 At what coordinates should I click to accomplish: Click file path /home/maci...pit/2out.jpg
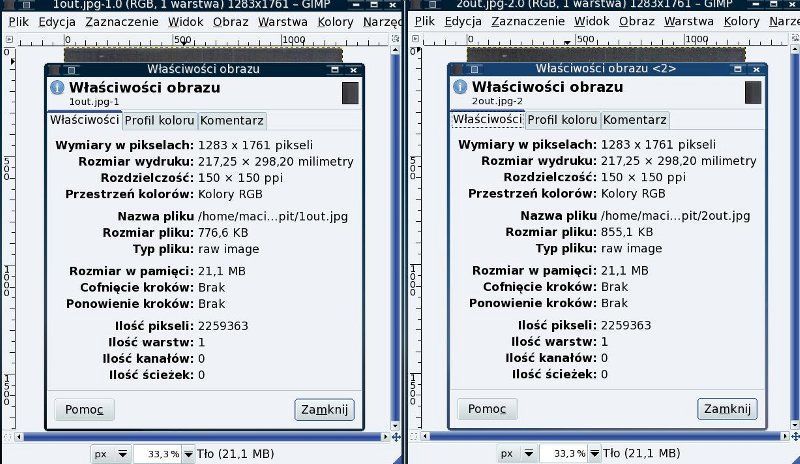[676, 216]
